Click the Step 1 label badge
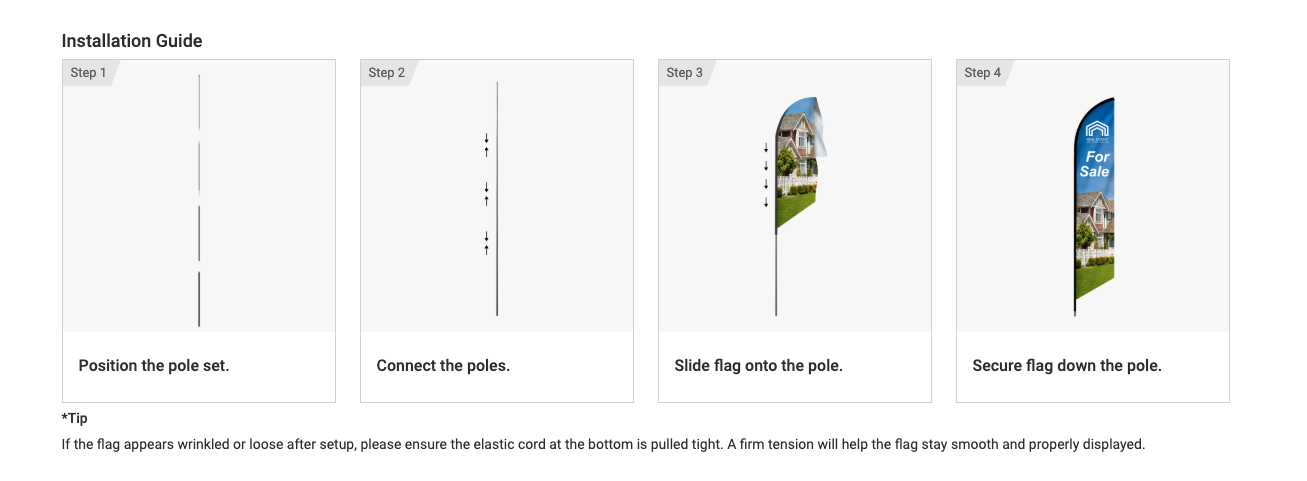Screen dimensions: 1307x481 click(x=88, y=73)
